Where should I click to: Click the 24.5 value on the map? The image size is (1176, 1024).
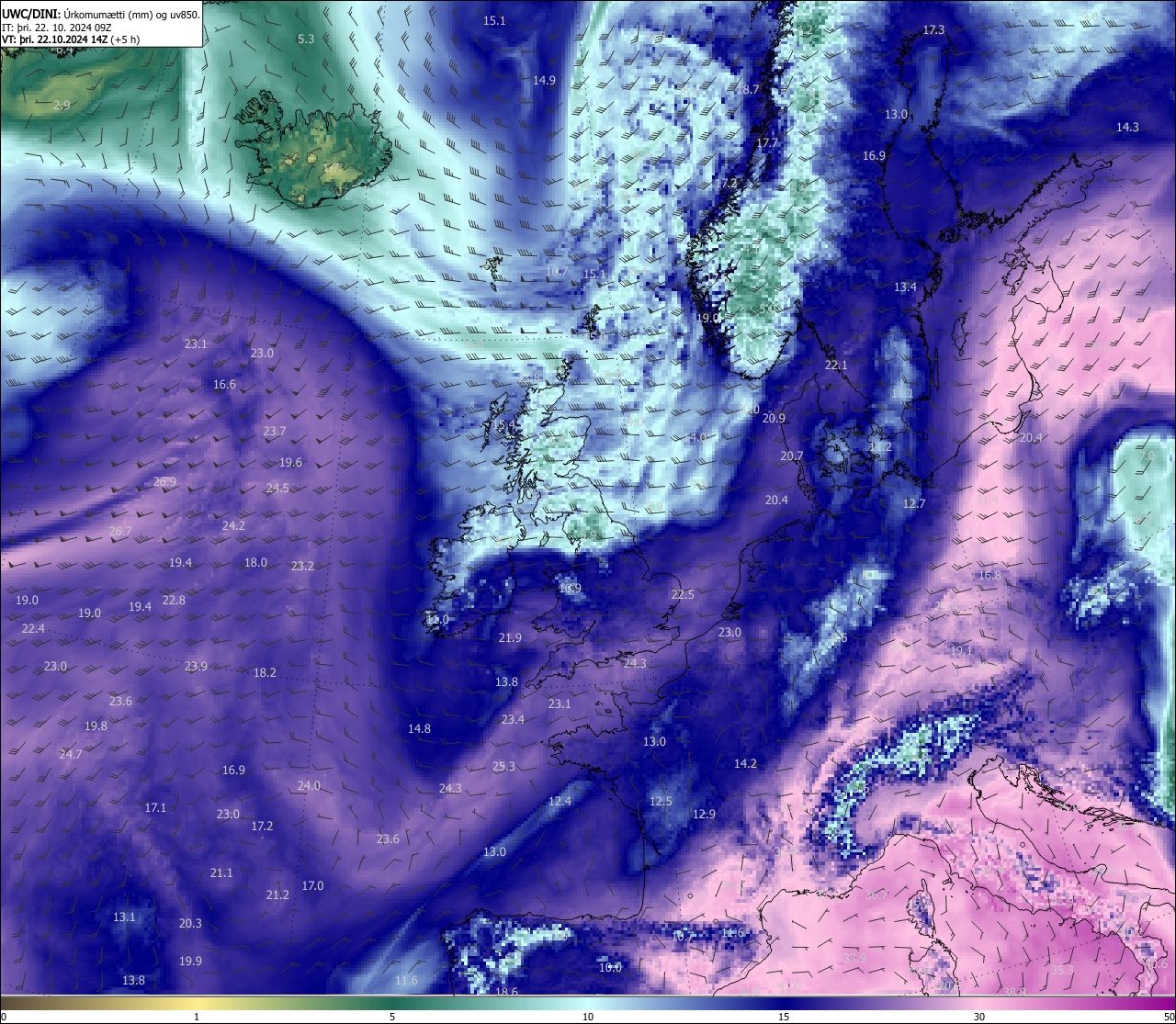[x=277, y=489]
